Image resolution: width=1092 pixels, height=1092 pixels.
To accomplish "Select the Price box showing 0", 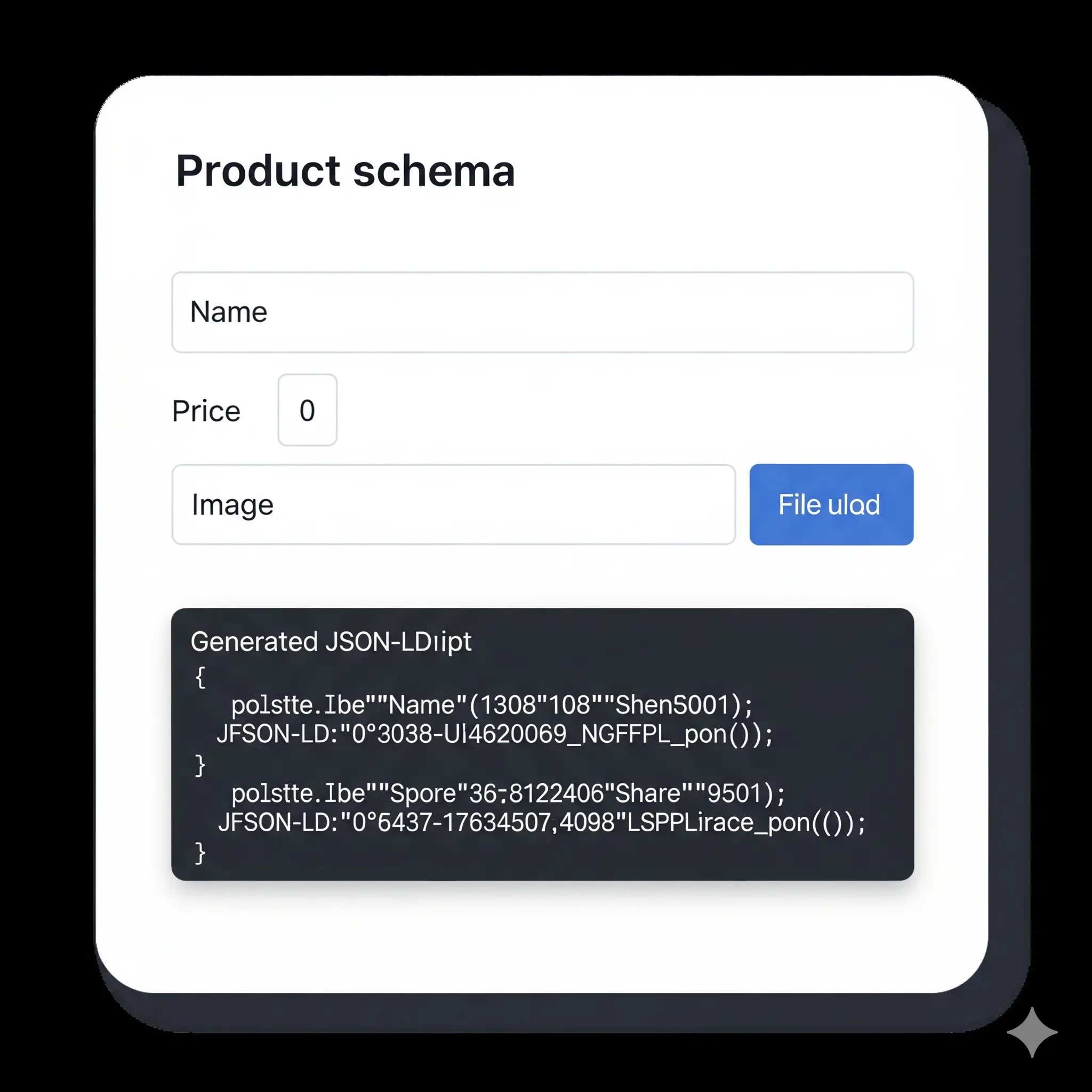I will (x=308, y=410).
